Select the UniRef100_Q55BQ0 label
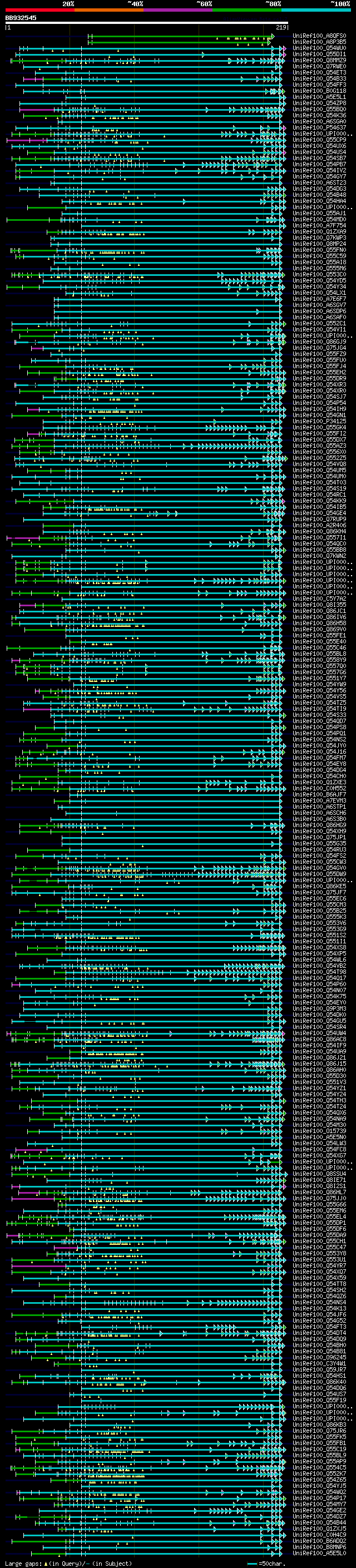The image size is (356, 1568). (x=319, y=110)
